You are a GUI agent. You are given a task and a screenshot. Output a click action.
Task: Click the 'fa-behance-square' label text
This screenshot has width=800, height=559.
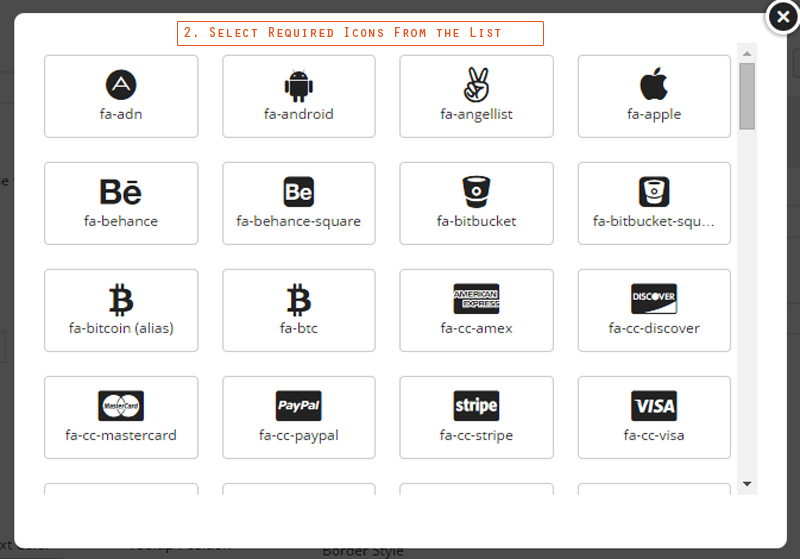[298, 221]
